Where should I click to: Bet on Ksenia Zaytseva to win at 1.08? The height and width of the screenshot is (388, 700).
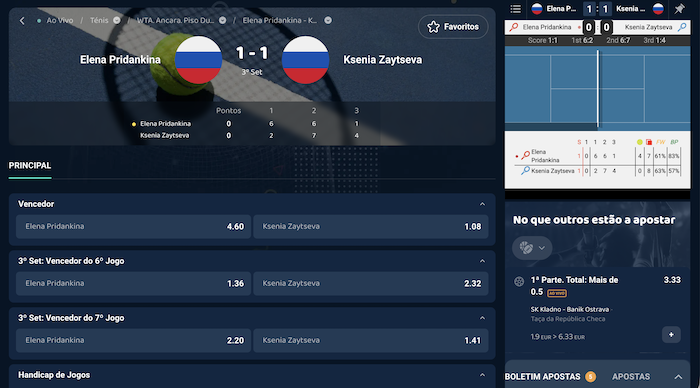(371, 226)
